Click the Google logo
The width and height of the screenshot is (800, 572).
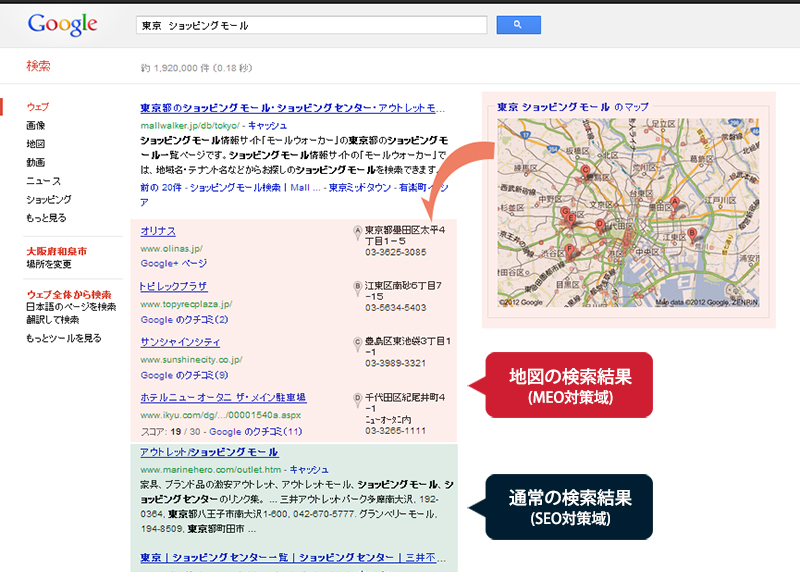coord(62,24)
